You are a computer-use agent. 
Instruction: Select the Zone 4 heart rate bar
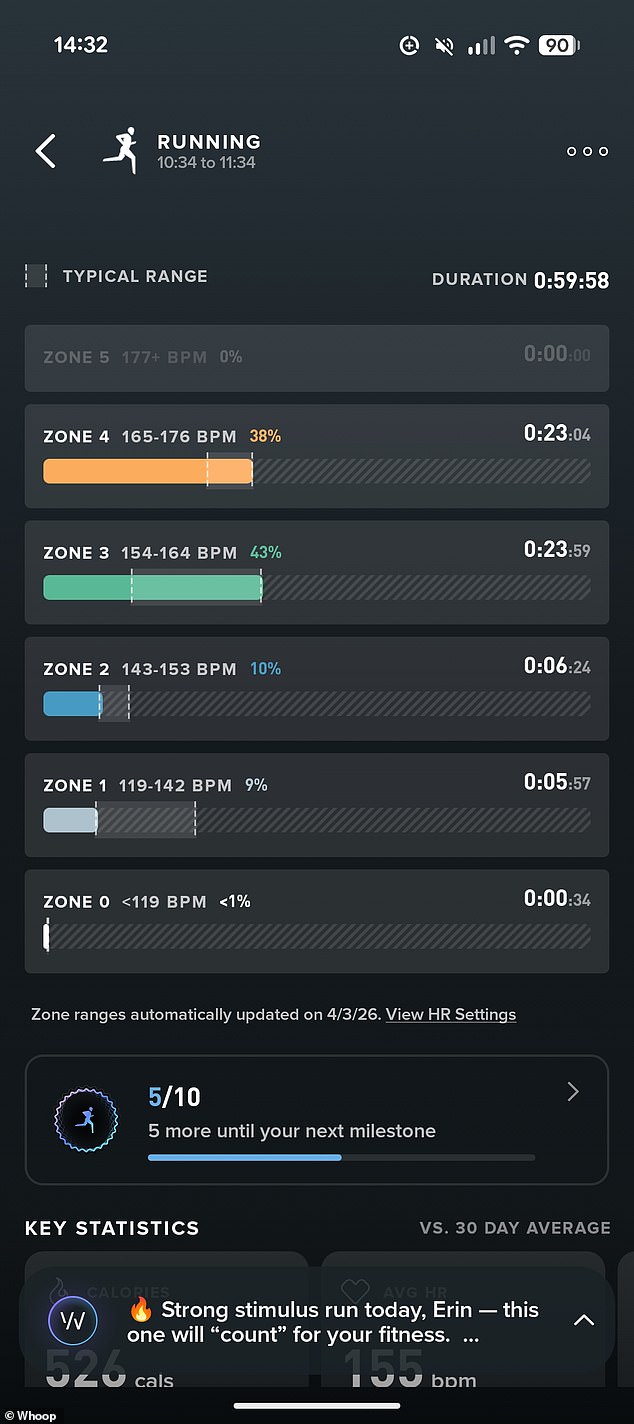pos(147,470)
